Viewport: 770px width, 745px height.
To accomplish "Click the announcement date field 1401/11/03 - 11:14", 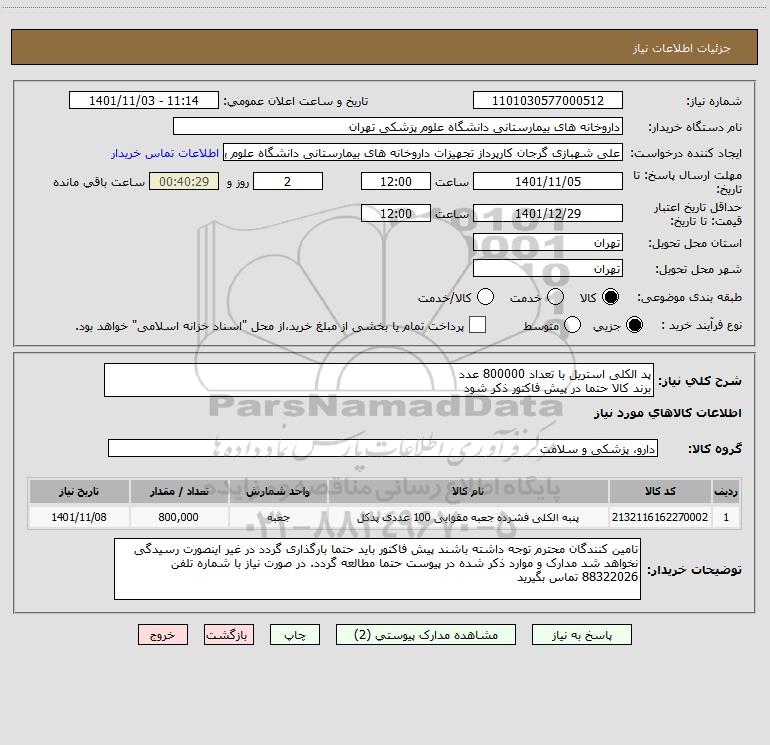I will click(144, 101).
